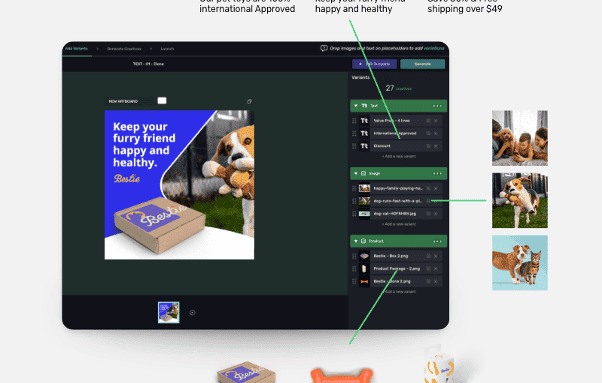Collapse the Product variants group
Image resolution: width=602 pixels, height=383 pixels.
tap(356, 241)
